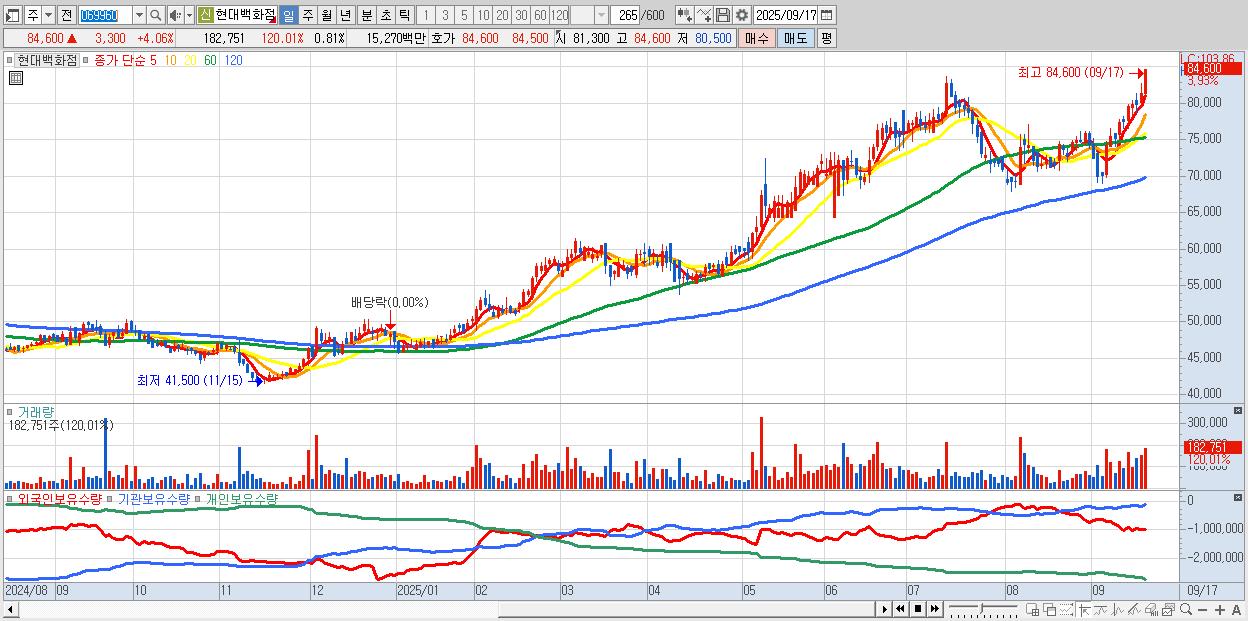Click the minus zoom-out icon

1202,609
